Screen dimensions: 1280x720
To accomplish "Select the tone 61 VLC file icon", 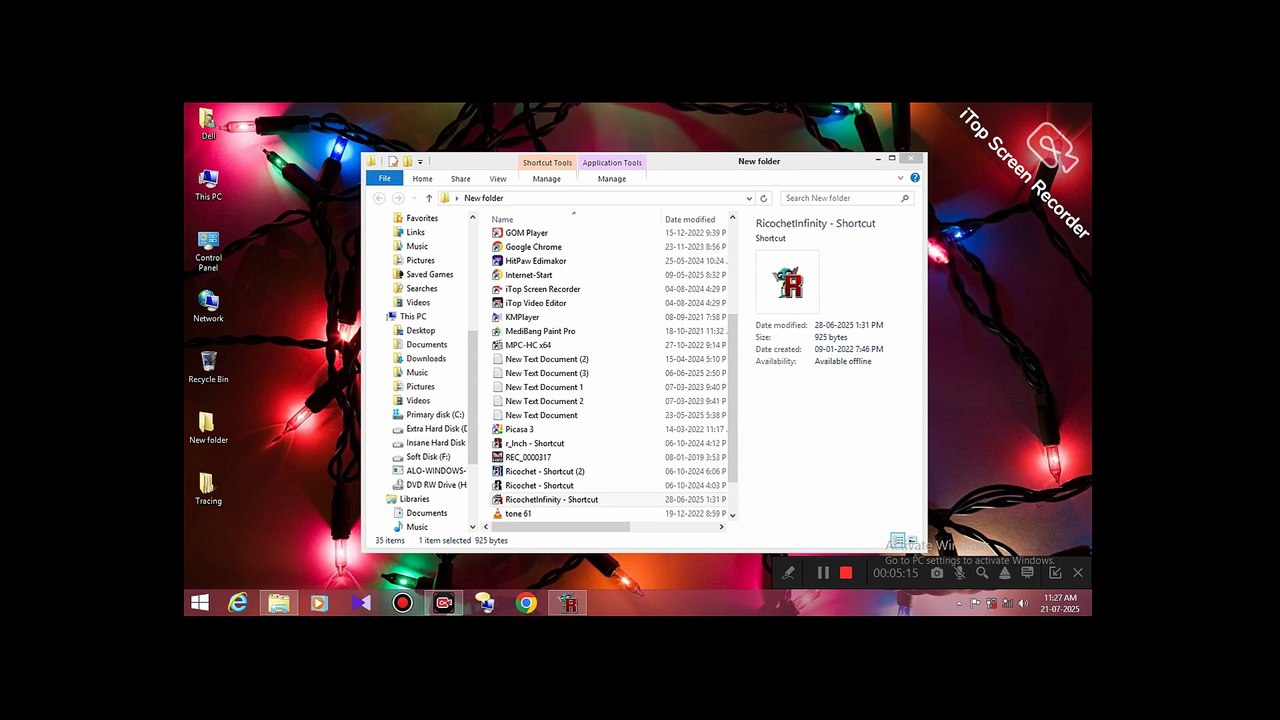I will click(497, 513).
